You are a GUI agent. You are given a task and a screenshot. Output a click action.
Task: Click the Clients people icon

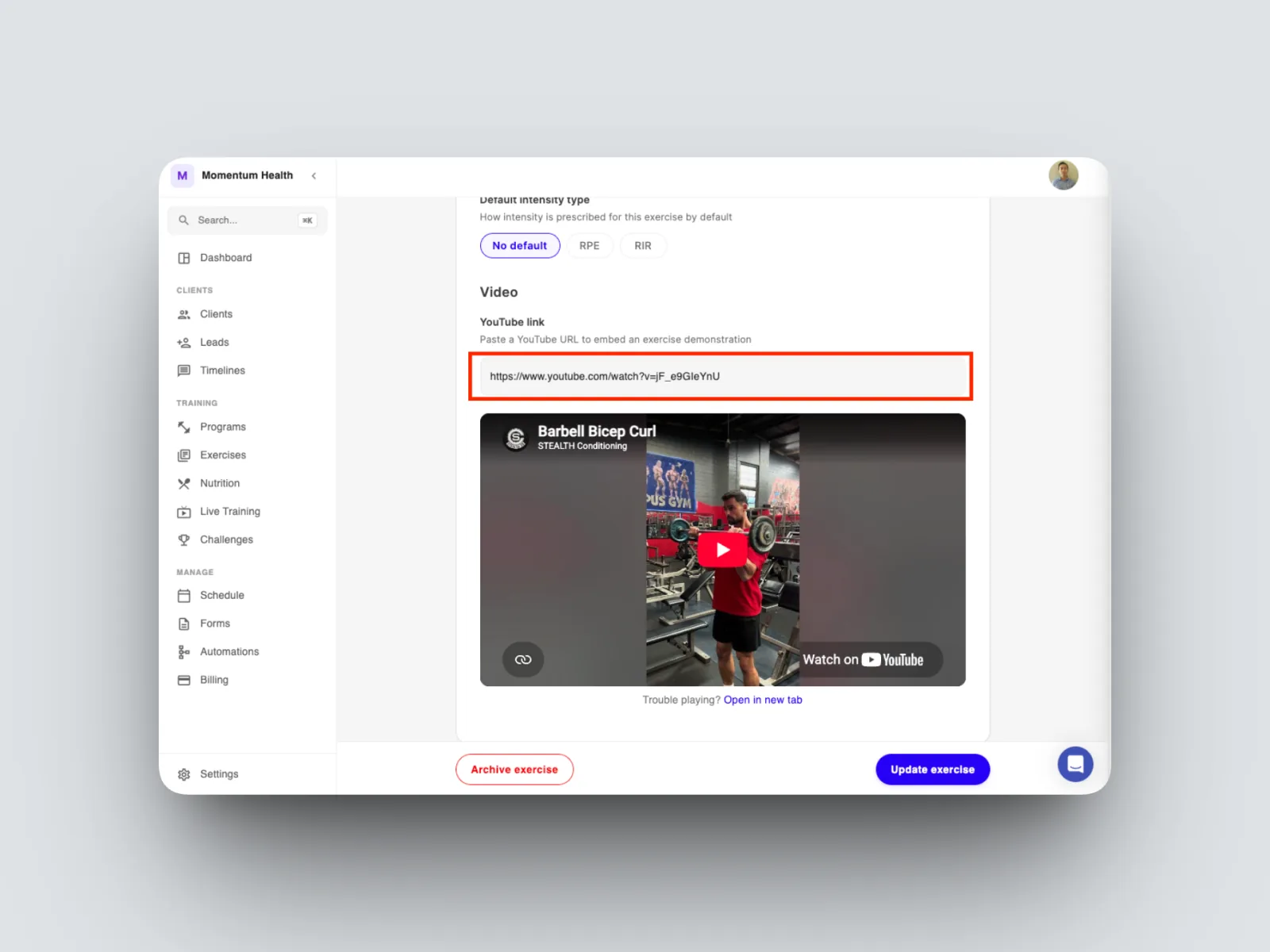[184, 314]
